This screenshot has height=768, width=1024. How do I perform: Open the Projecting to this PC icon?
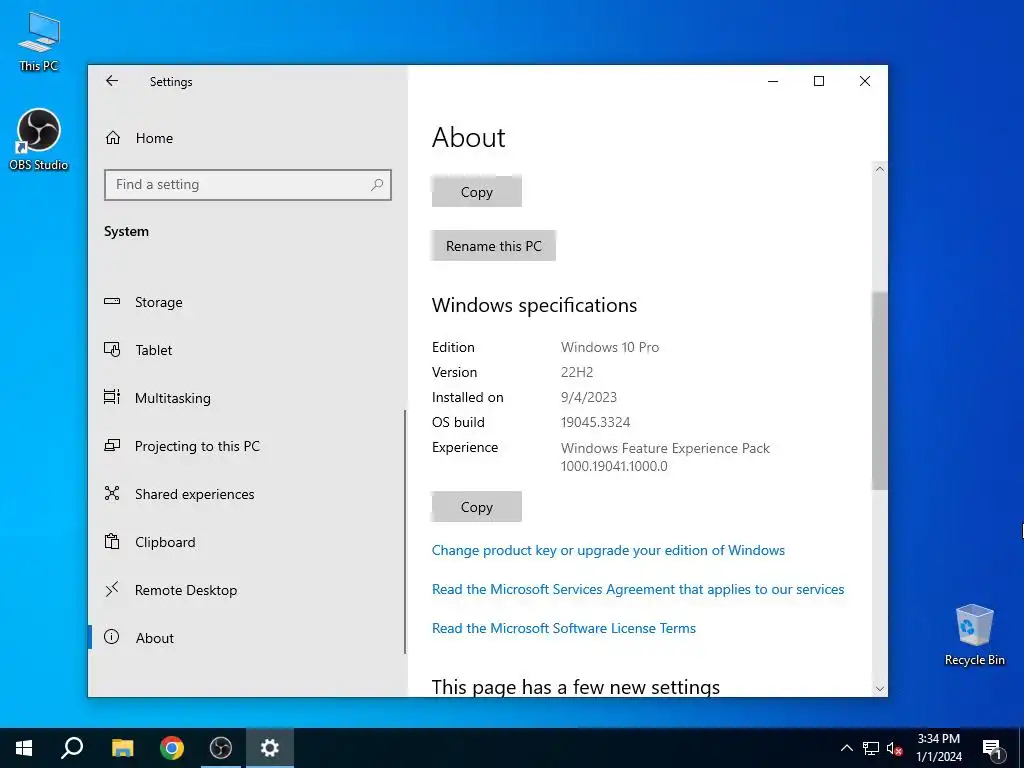click(x=112, y=446)
